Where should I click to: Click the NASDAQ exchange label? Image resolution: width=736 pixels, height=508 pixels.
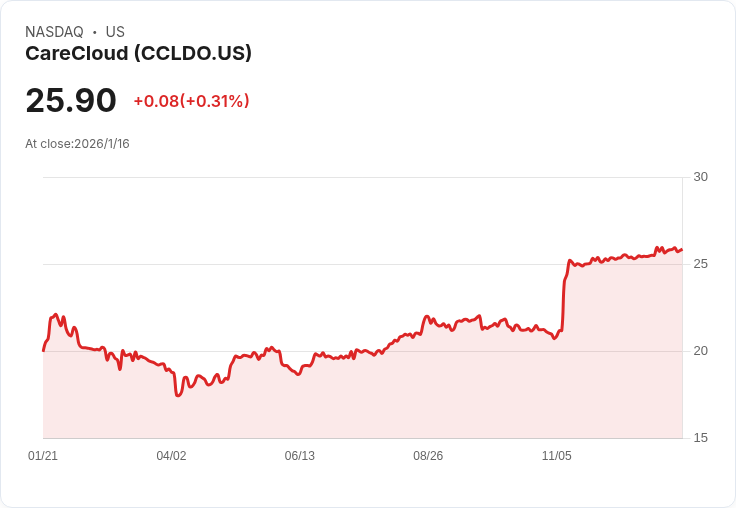54,32
